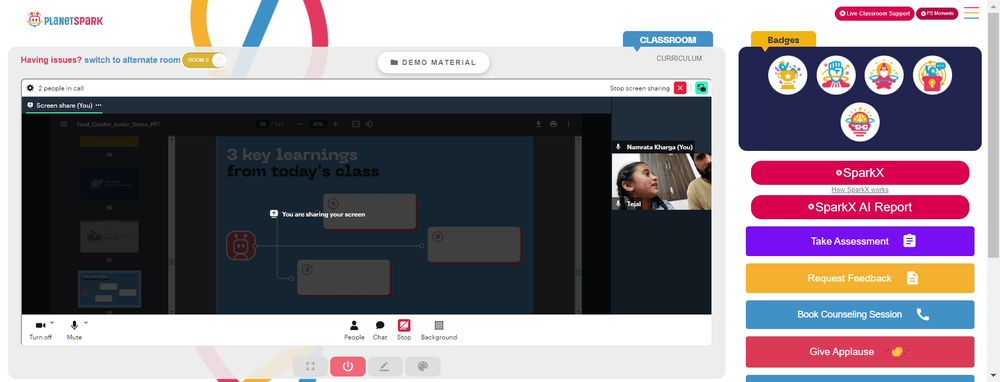Open How SparkX works link
Viewport: 1000px width, 382px height.
click(x=860, y=189)
